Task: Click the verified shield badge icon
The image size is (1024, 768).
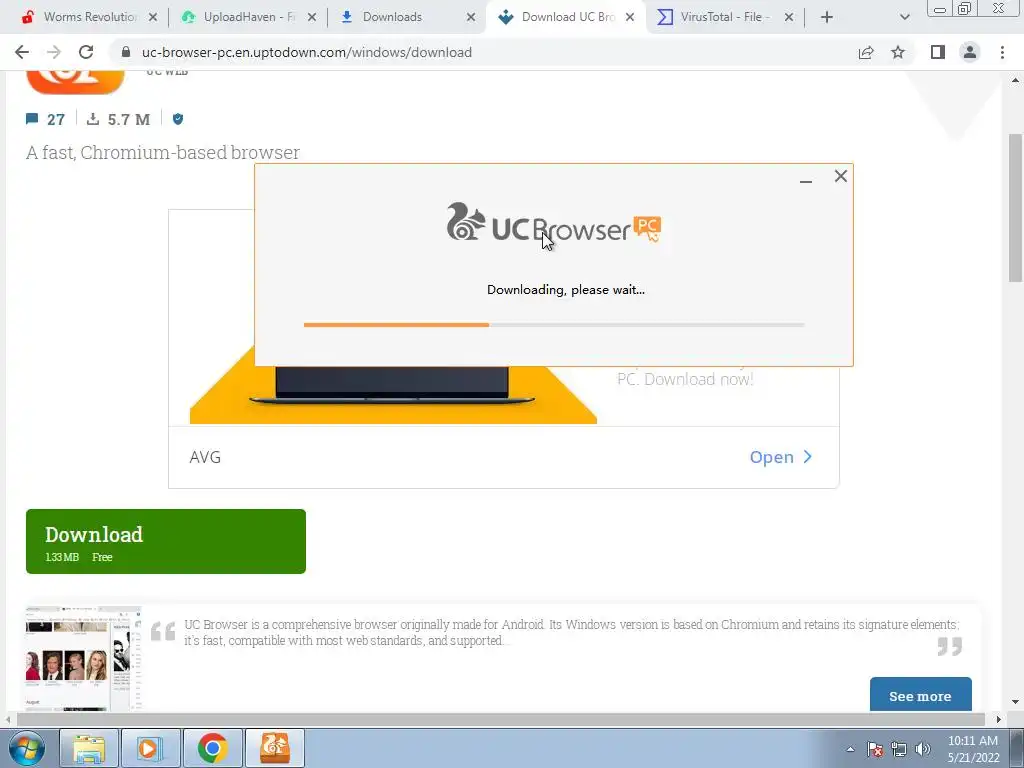Action: click(x=178, y=119)
